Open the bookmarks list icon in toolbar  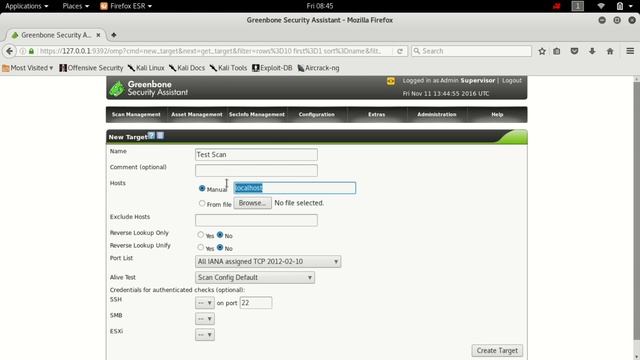(557, 51)
